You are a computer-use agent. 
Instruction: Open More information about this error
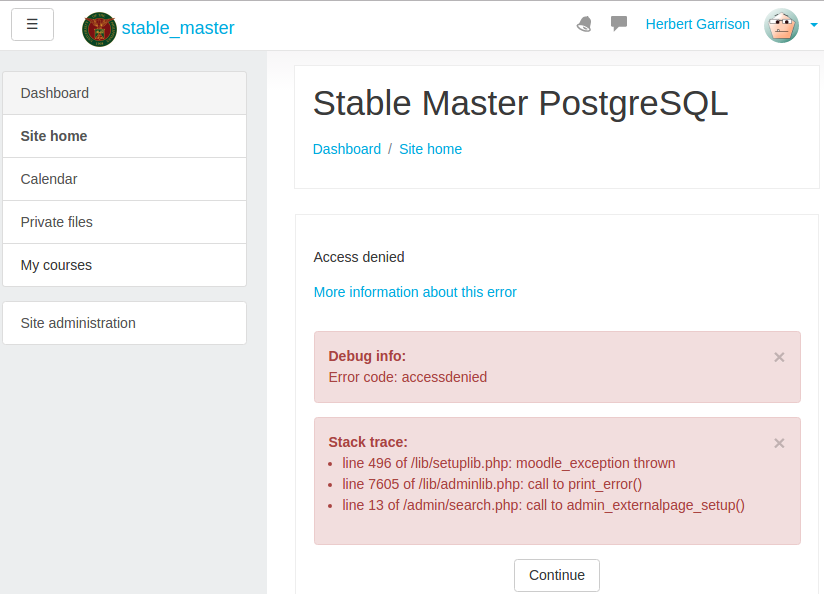point(415,292)
